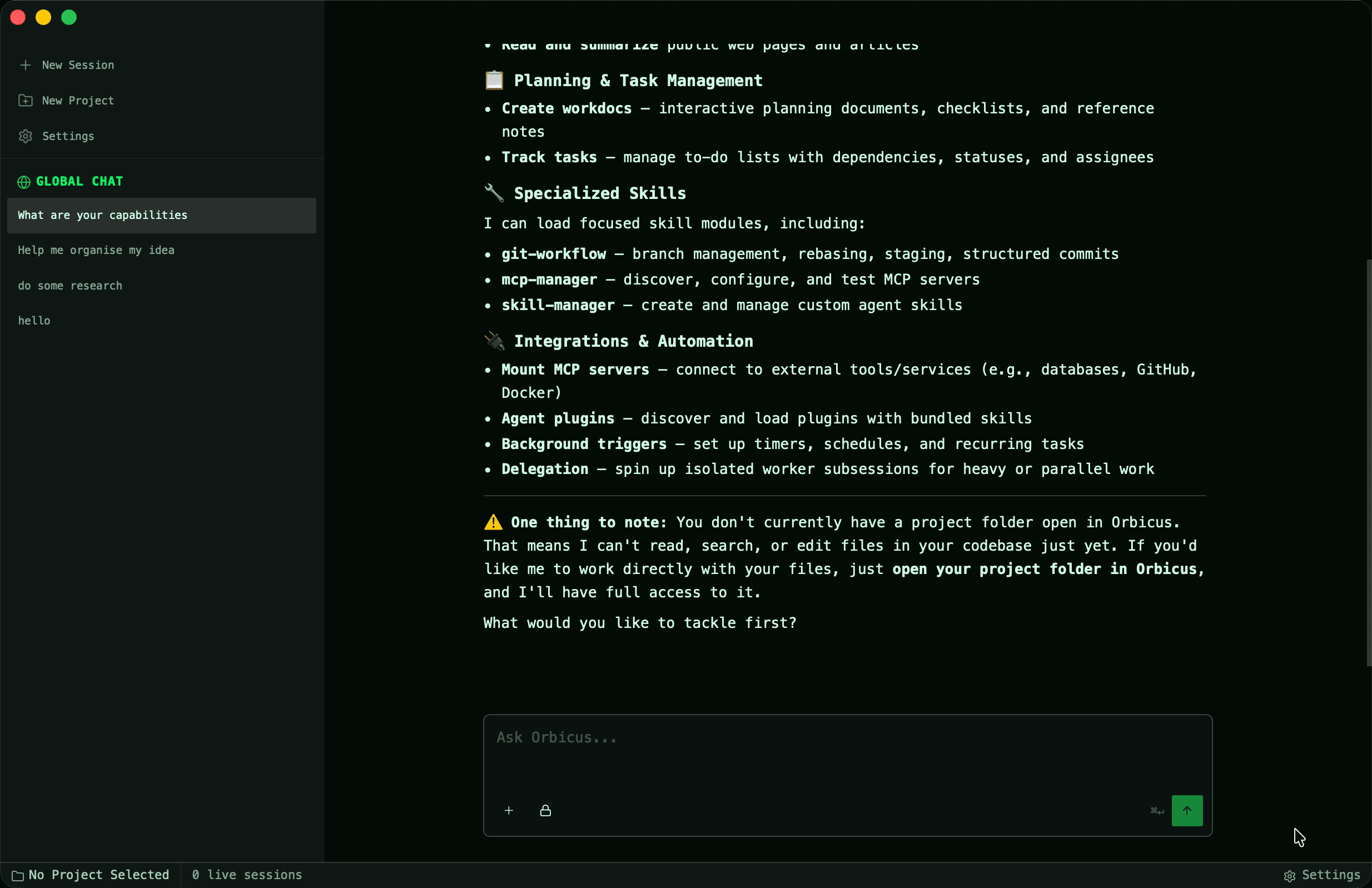Image resolution: width=1372 pixels, height=888 pixels.
Task: Minimize the window with the yellow button
Action: tap(43, 17)
